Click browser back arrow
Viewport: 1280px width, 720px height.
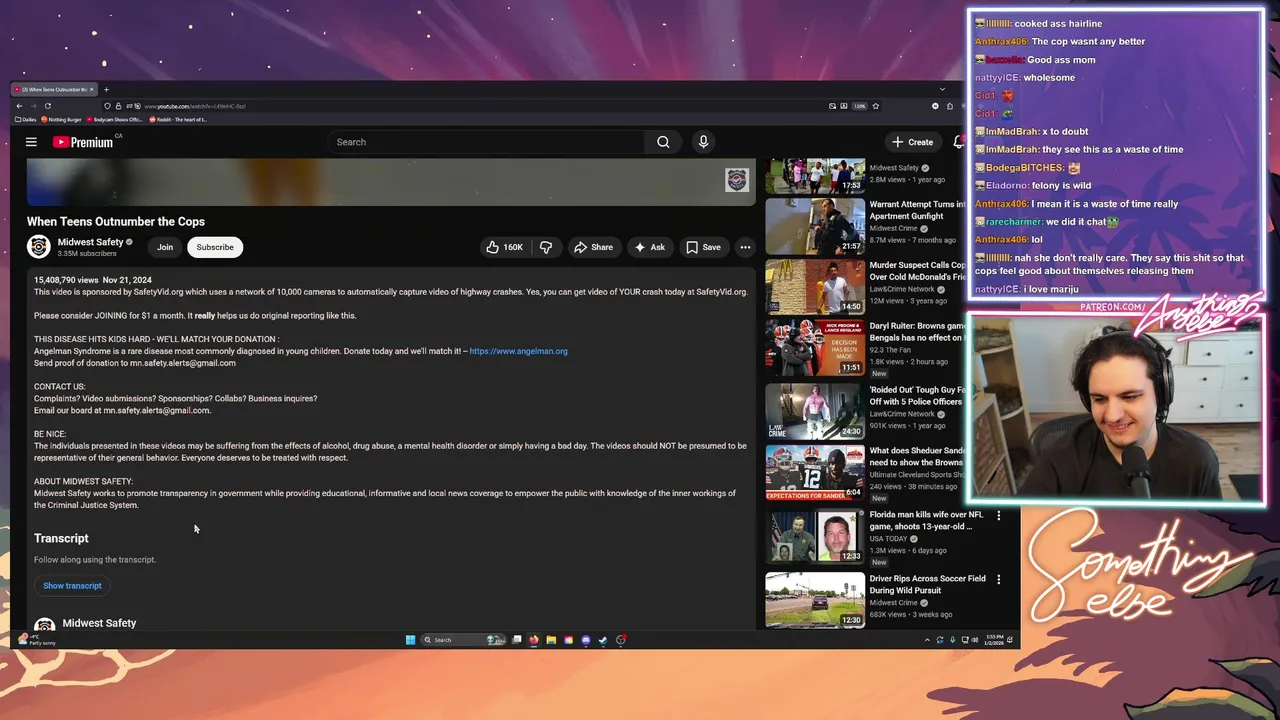pyautogui.click(x=19, y=106)
